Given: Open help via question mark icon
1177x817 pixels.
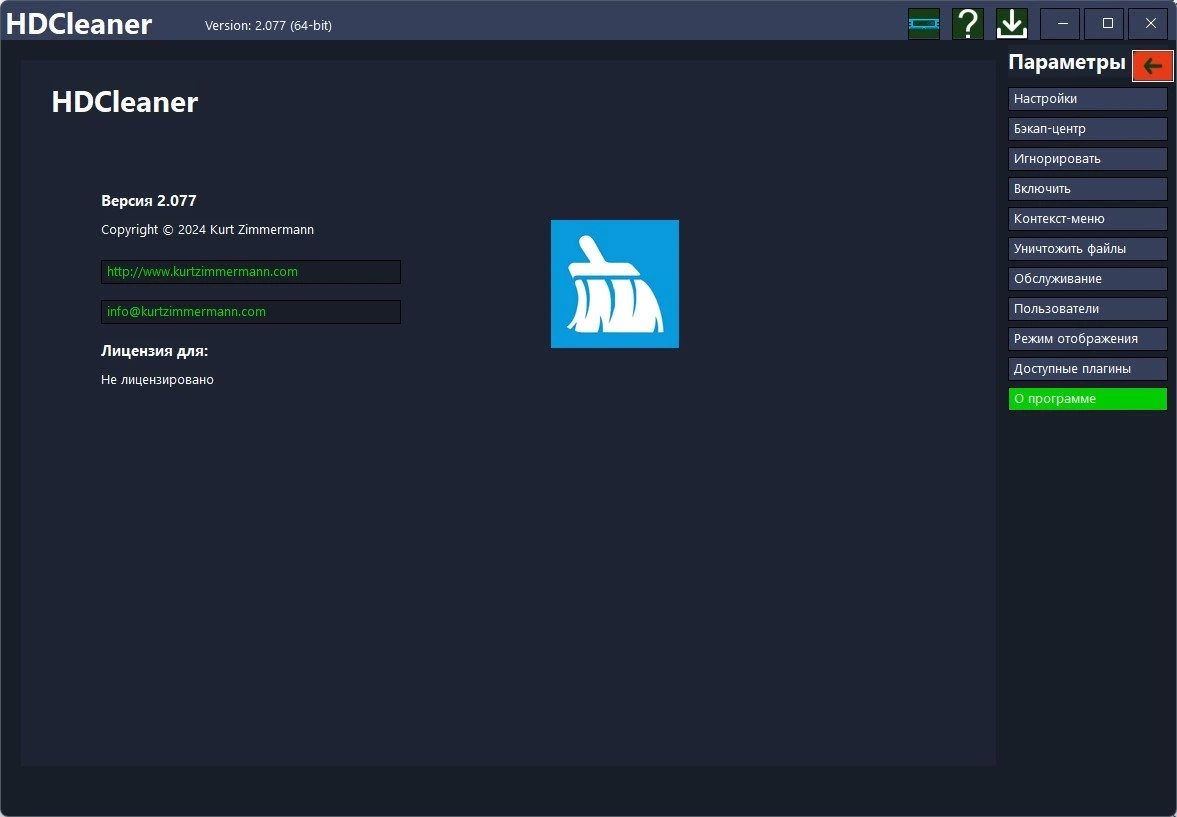Looking at the screenshot, I should point(968,24).
